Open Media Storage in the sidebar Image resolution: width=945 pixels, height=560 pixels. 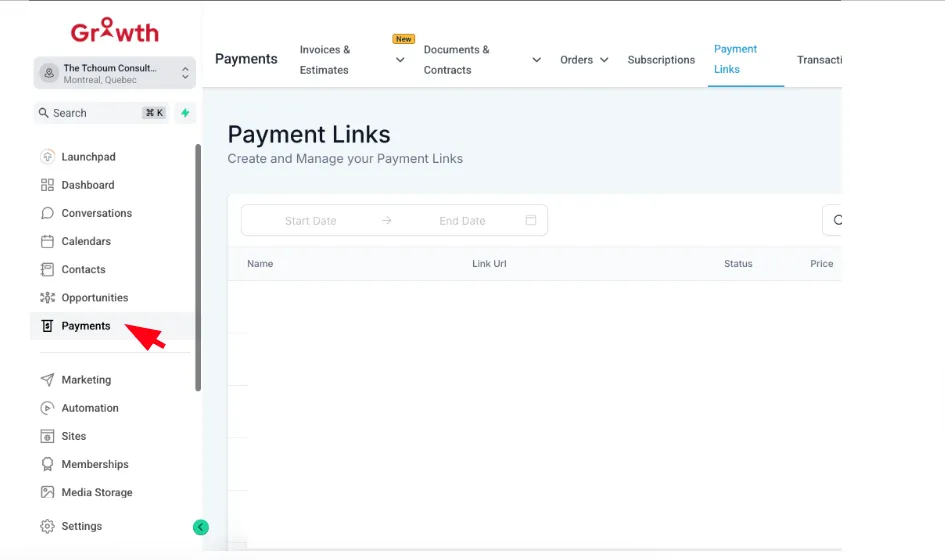96,492
